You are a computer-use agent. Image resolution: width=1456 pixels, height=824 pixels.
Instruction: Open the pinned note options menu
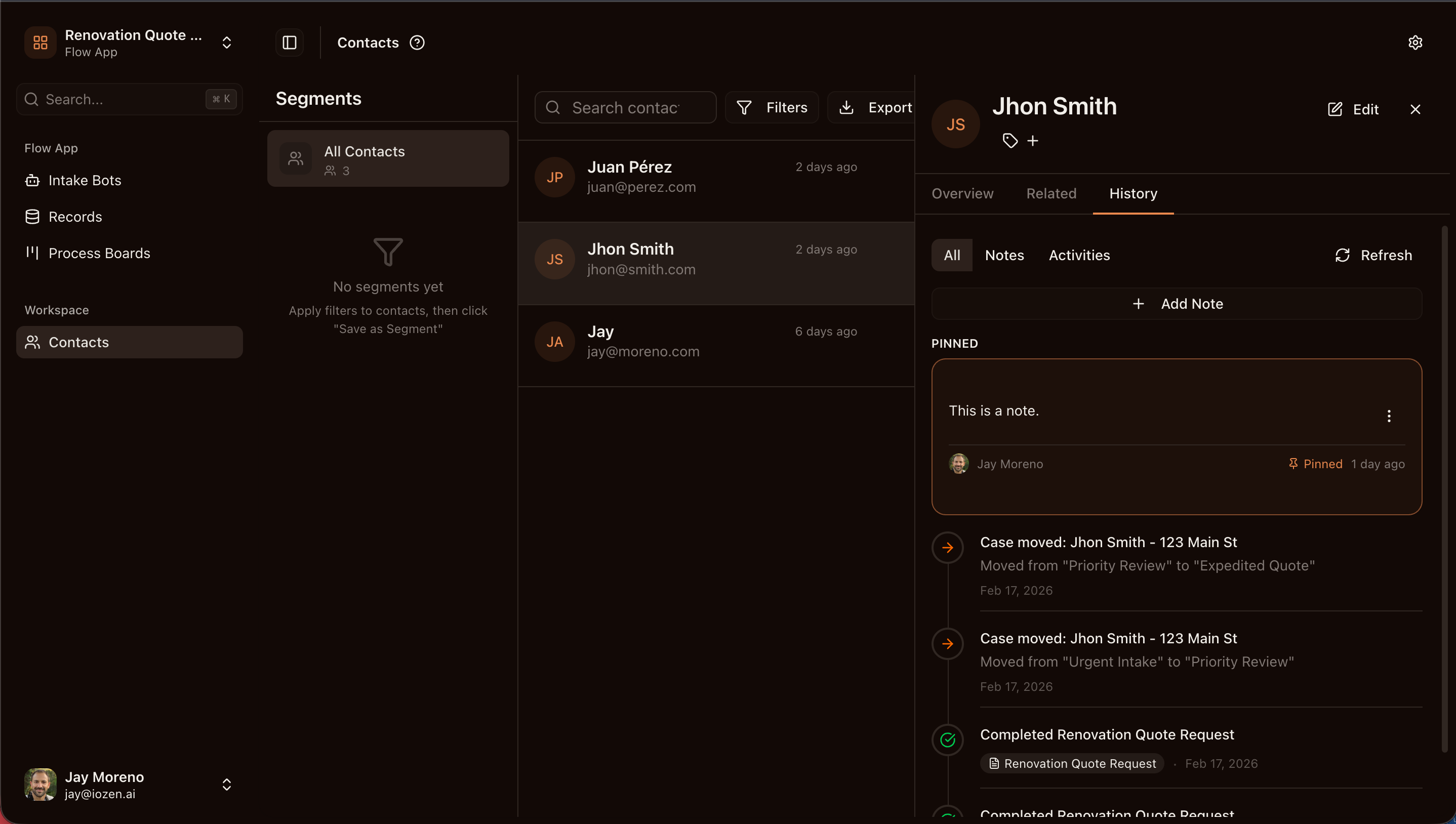(x=1389, y=416)
